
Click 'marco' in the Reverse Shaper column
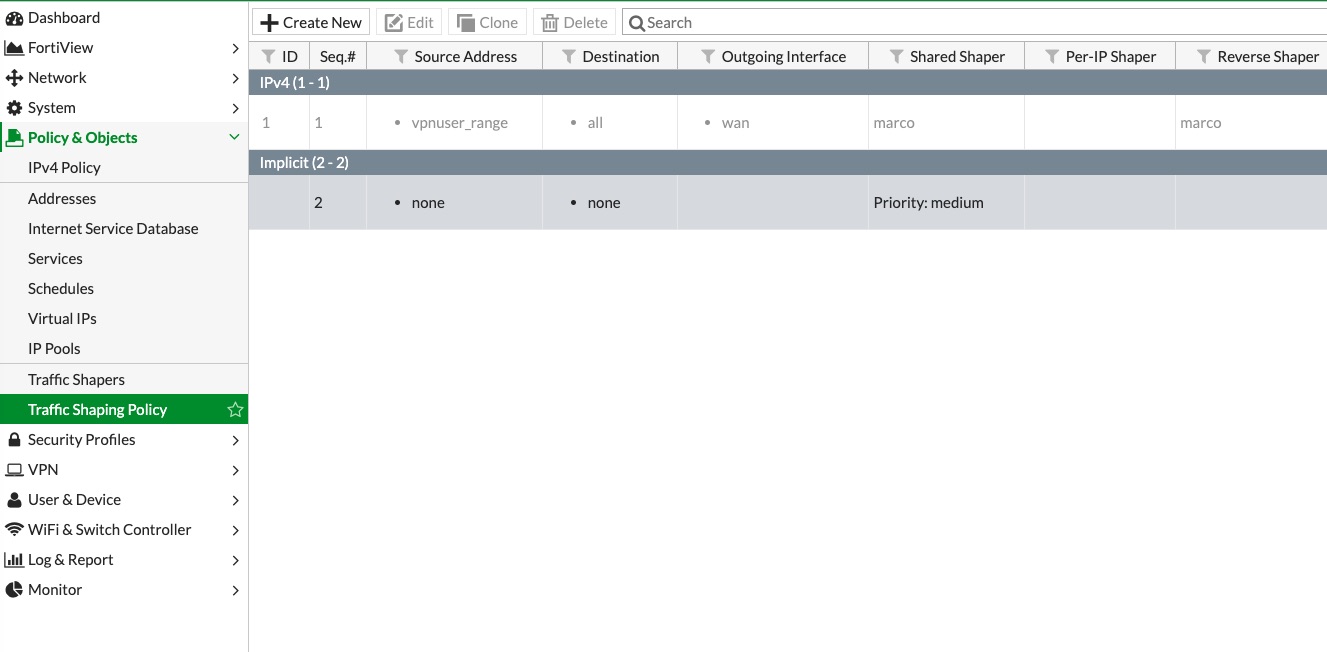pyautogui.click(x=1201, y=123)
